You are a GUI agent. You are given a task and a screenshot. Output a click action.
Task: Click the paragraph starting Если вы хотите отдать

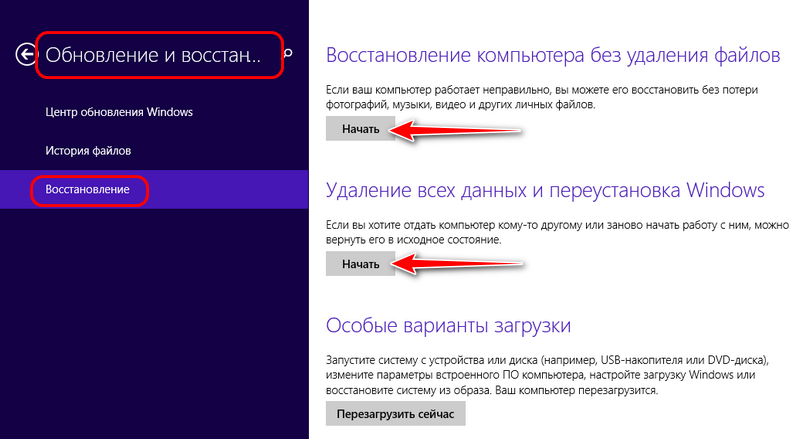pos(557,232)
